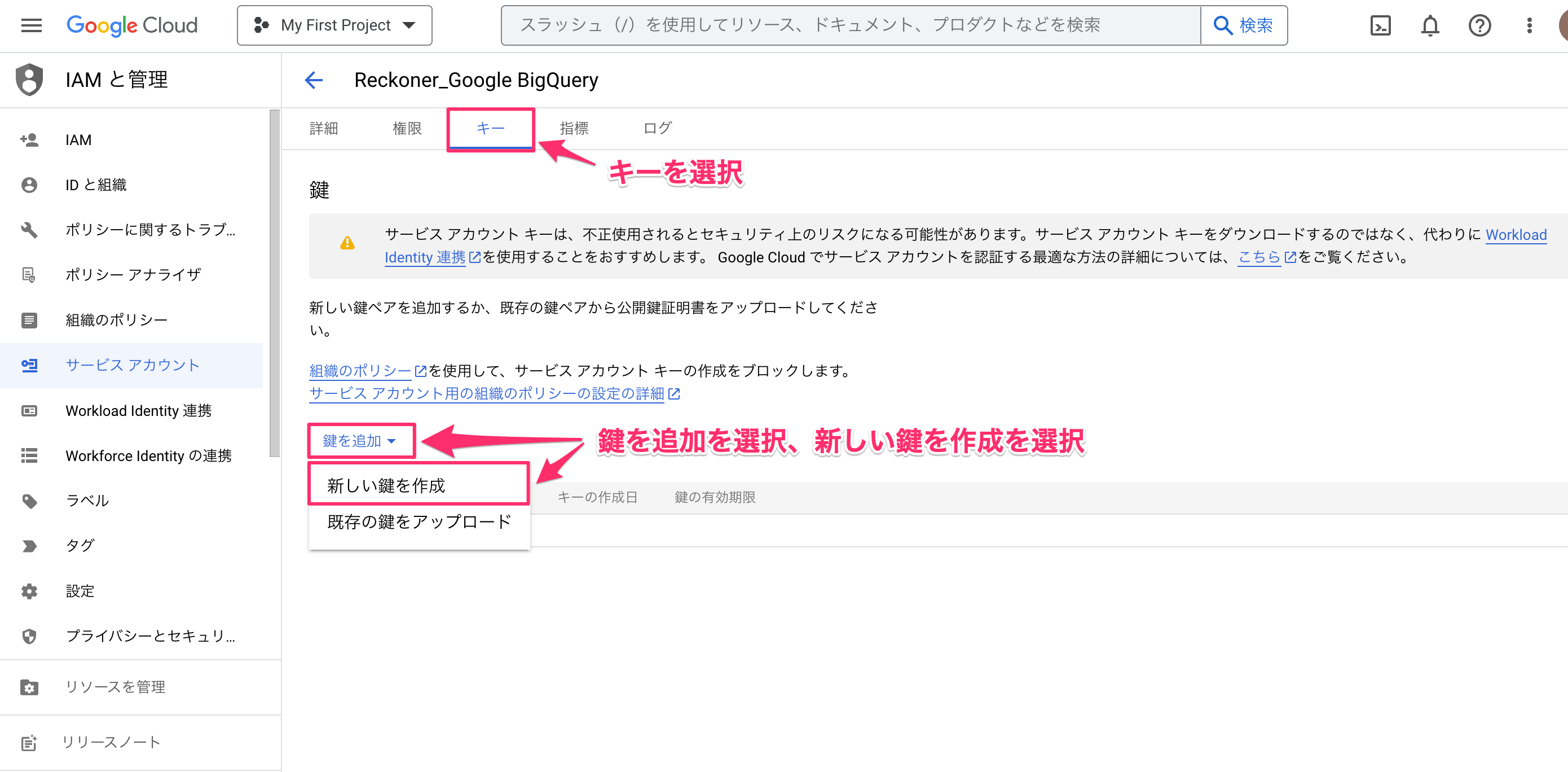
Task: Open the main hamburger navigation menu
Action: [x=31, y=25]
